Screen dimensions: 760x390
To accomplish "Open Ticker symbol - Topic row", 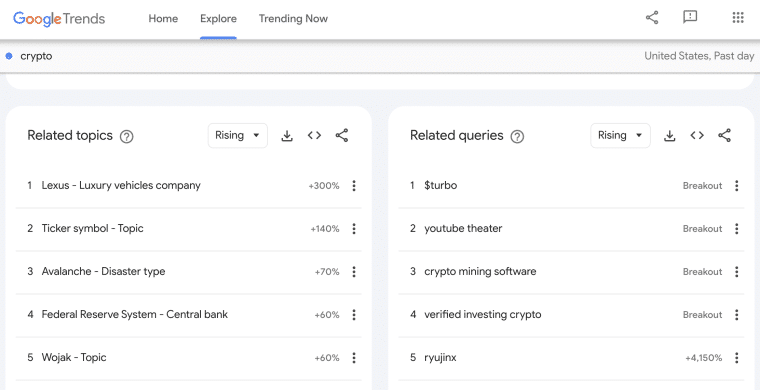I will point(93,229).
